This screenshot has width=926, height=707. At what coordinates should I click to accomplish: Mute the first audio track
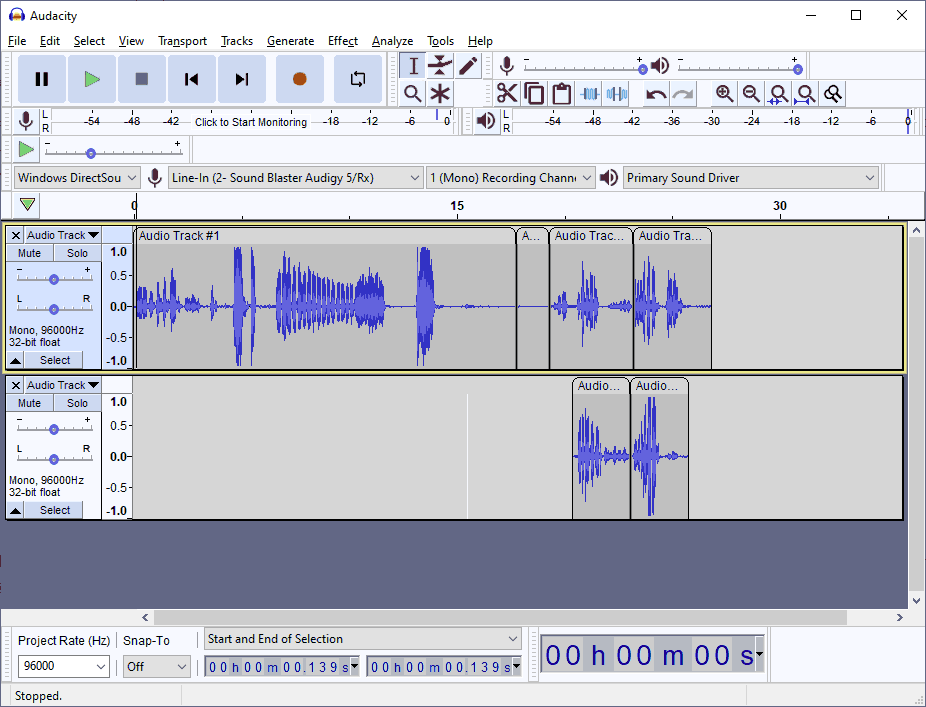(x=30, y=253)
